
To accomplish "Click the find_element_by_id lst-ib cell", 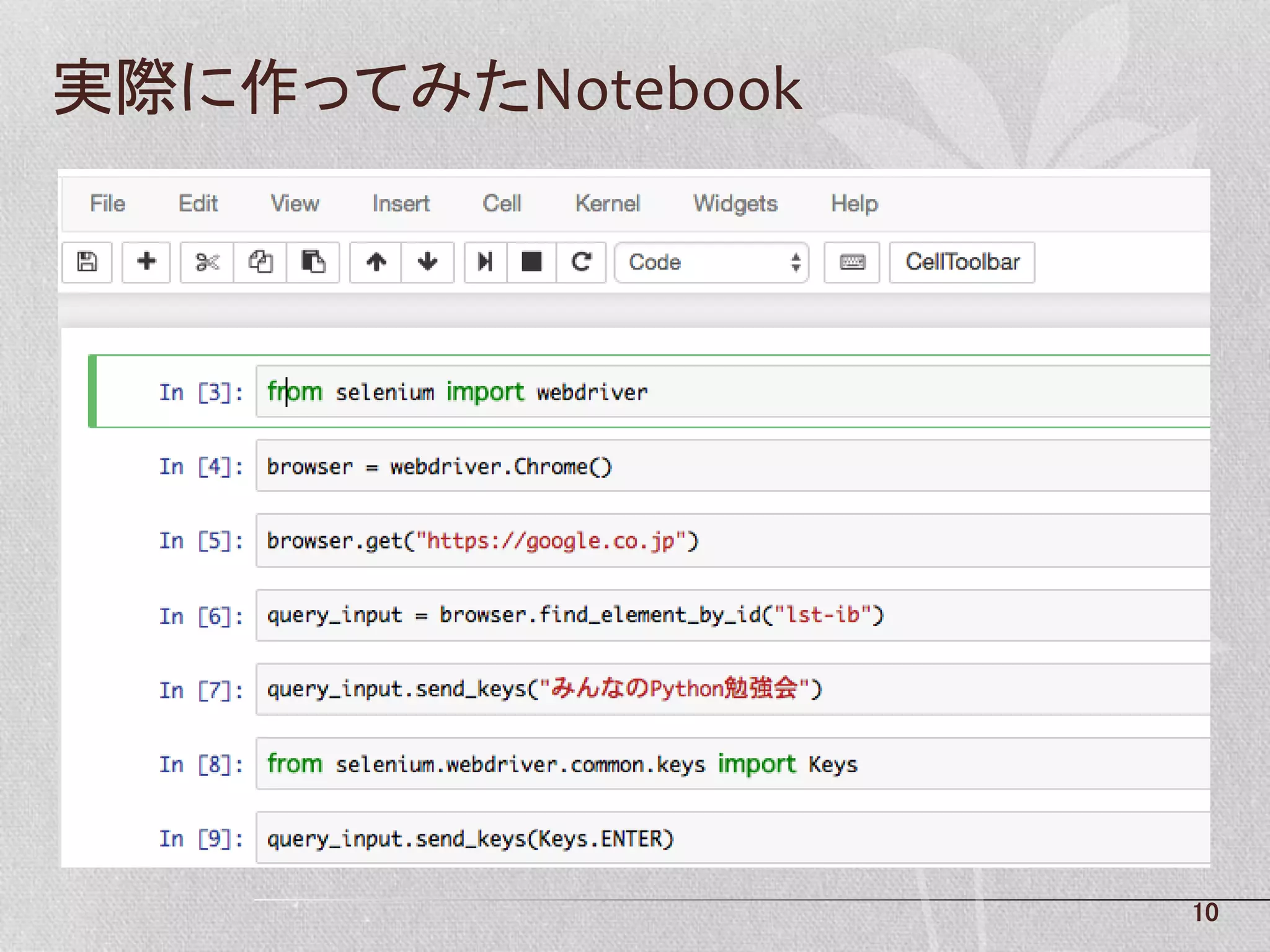I will tap(733, 615).
